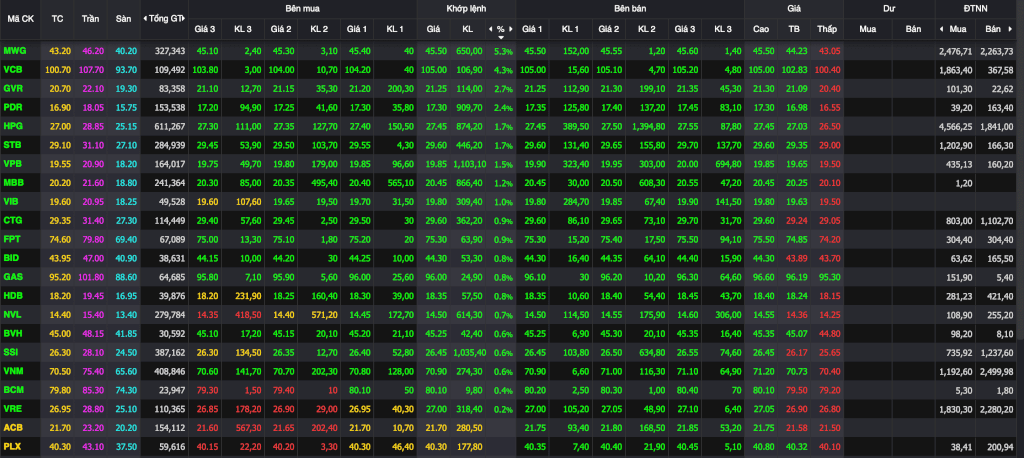The image size is (1024, 458).
Task: Click the ĐTNN group header
Action: point(976,8)
